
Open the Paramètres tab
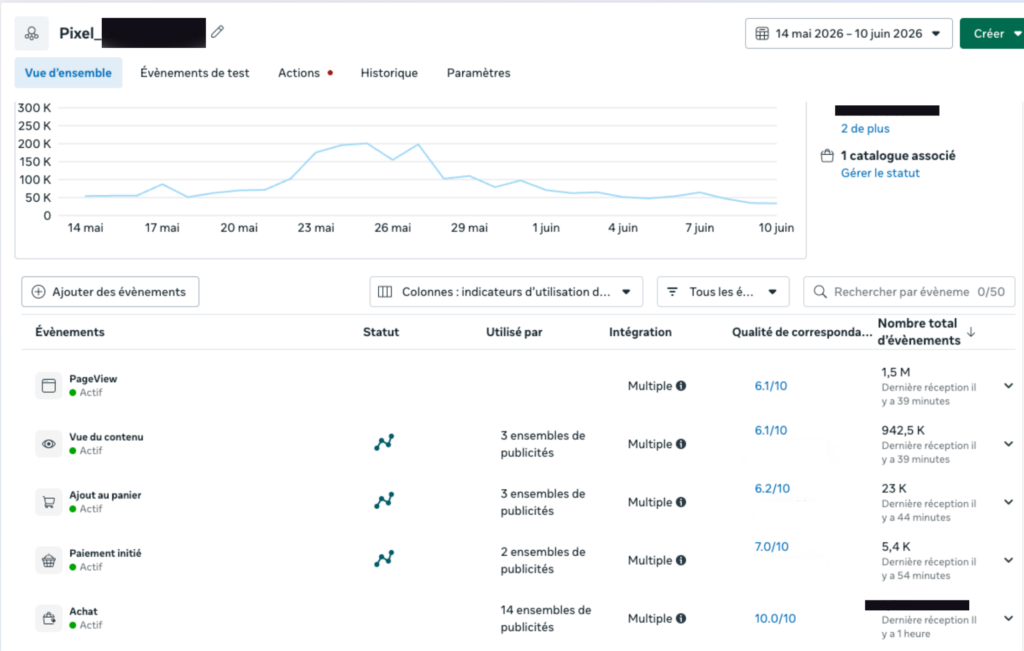(479, 72)
